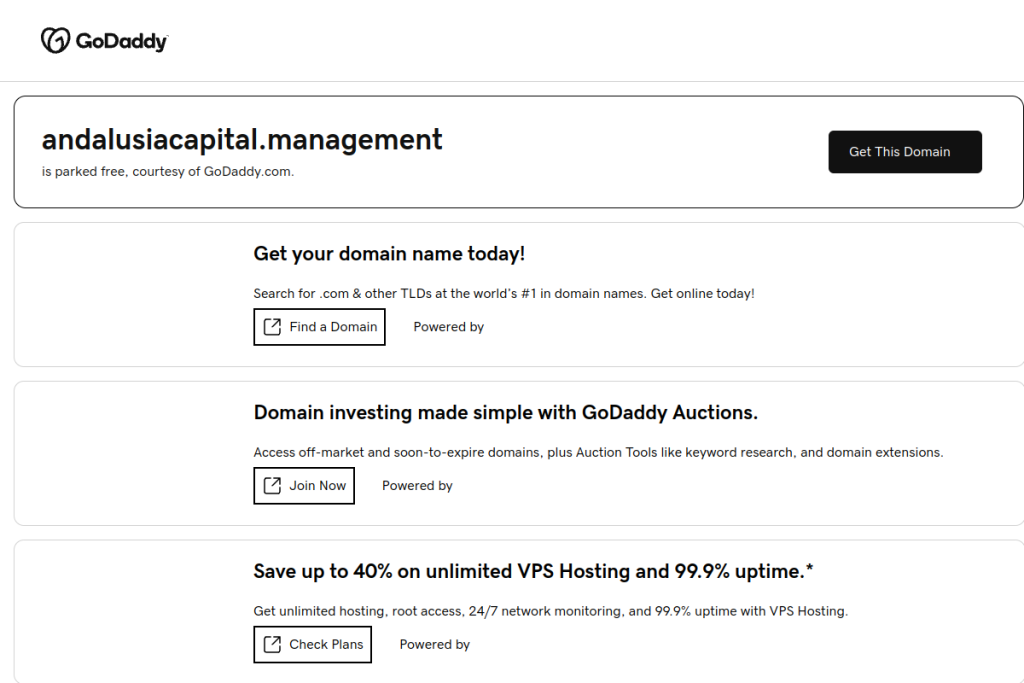Select the Find a Domain button label
The width and height of the screenshot is (1024, 683).
(x=333, y=327)
